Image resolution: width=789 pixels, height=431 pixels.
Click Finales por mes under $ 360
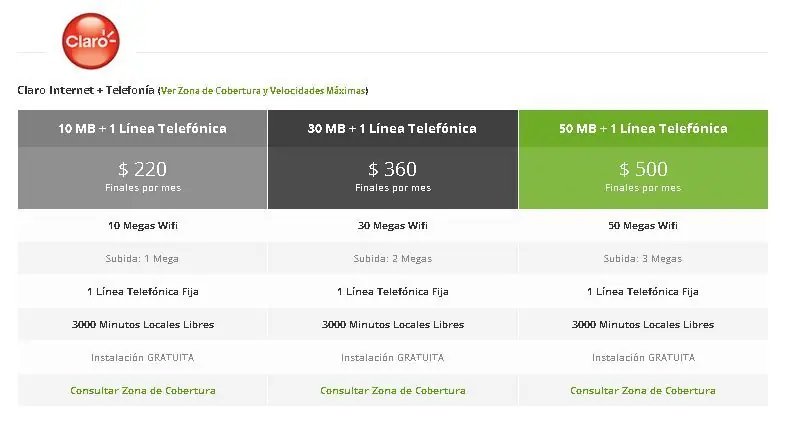[x=393, y=188]
